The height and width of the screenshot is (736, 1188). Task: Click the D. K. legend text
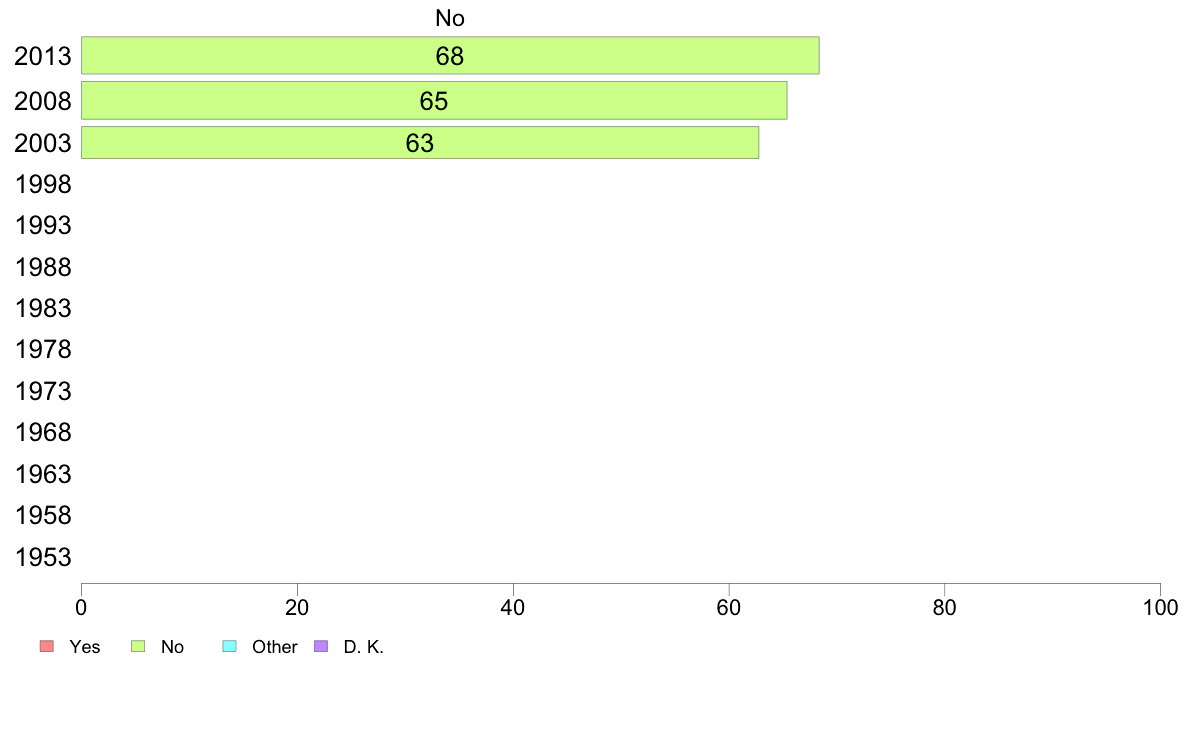coord(364,647)
